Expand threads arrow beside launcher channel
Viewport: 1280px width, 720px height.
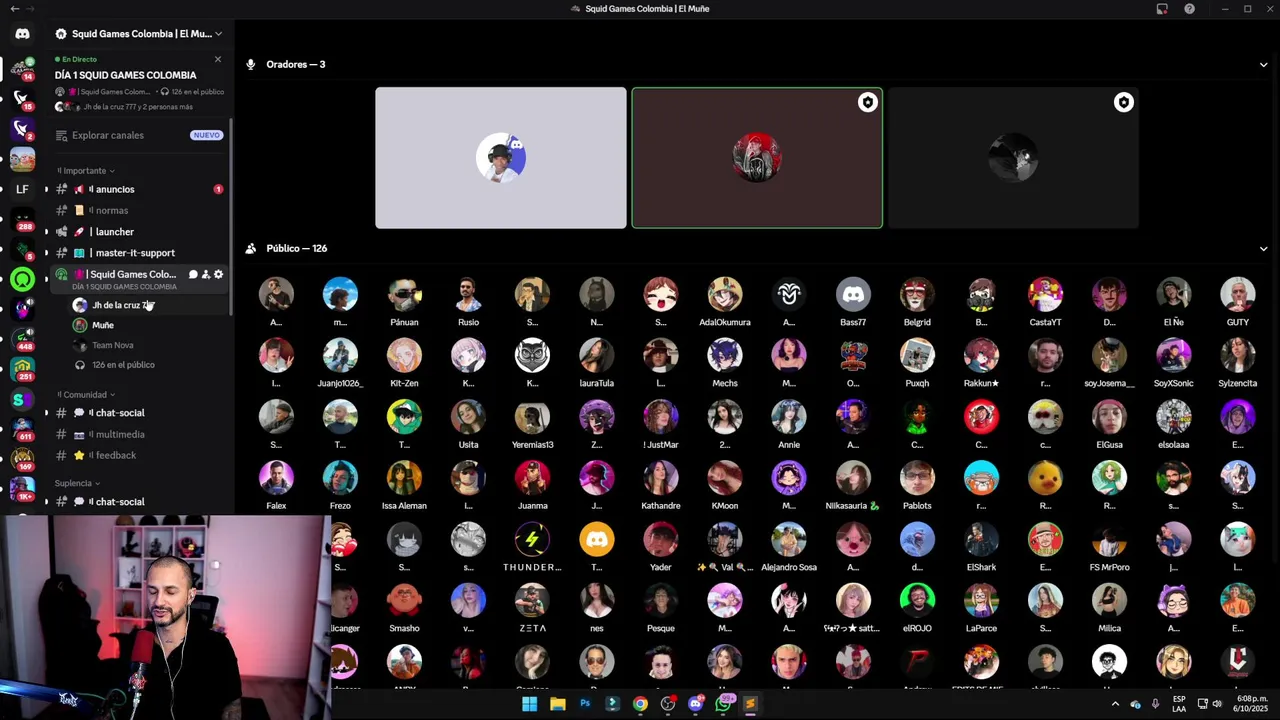point(45,232)
